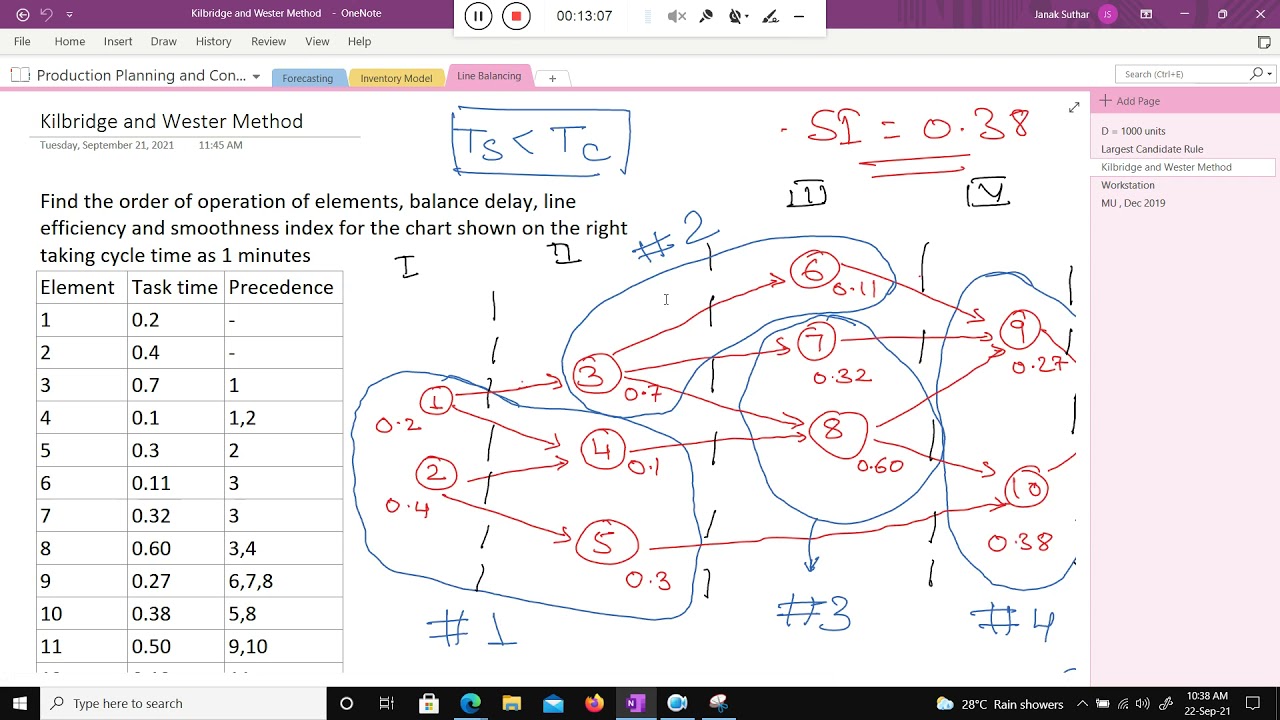Open the Insert ribbon tab
Screen dimensions: 1280x720
118,41
